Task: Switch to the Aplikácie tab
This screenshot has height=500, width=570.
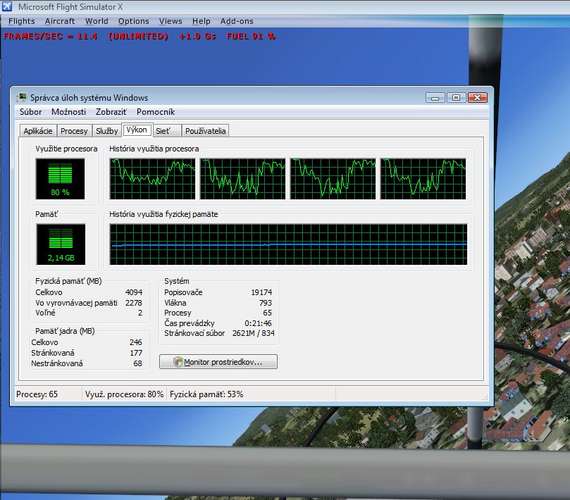Action: tap(38, 131)
